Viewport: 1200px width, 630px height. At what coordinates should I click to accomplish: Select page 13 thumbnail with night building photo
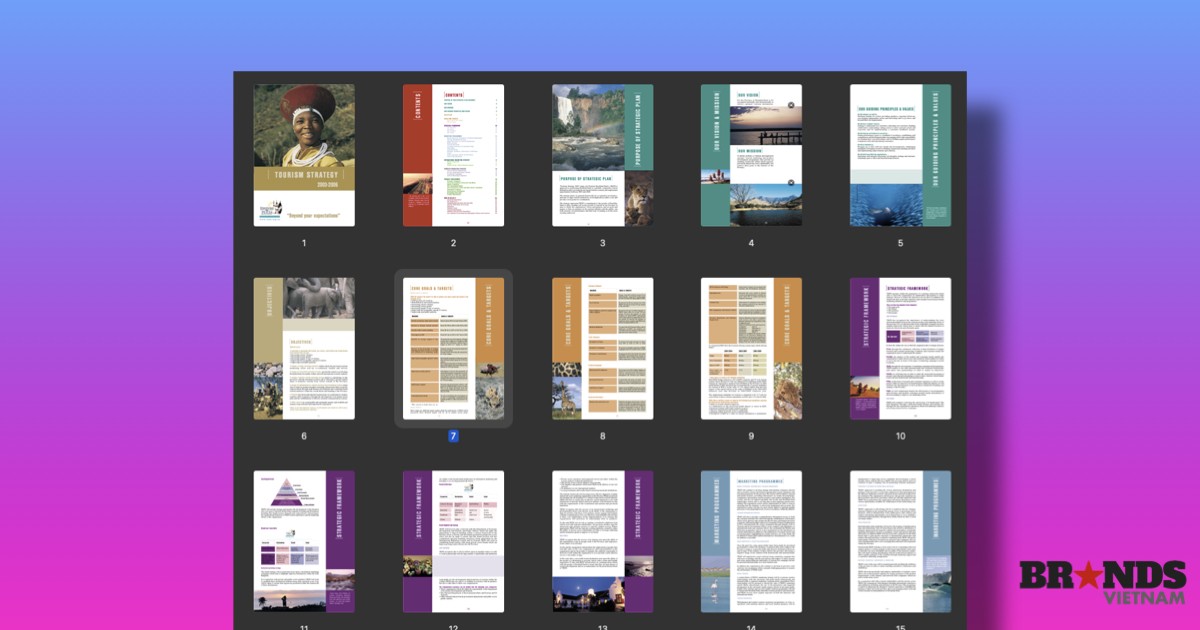(x=603, y=541)
